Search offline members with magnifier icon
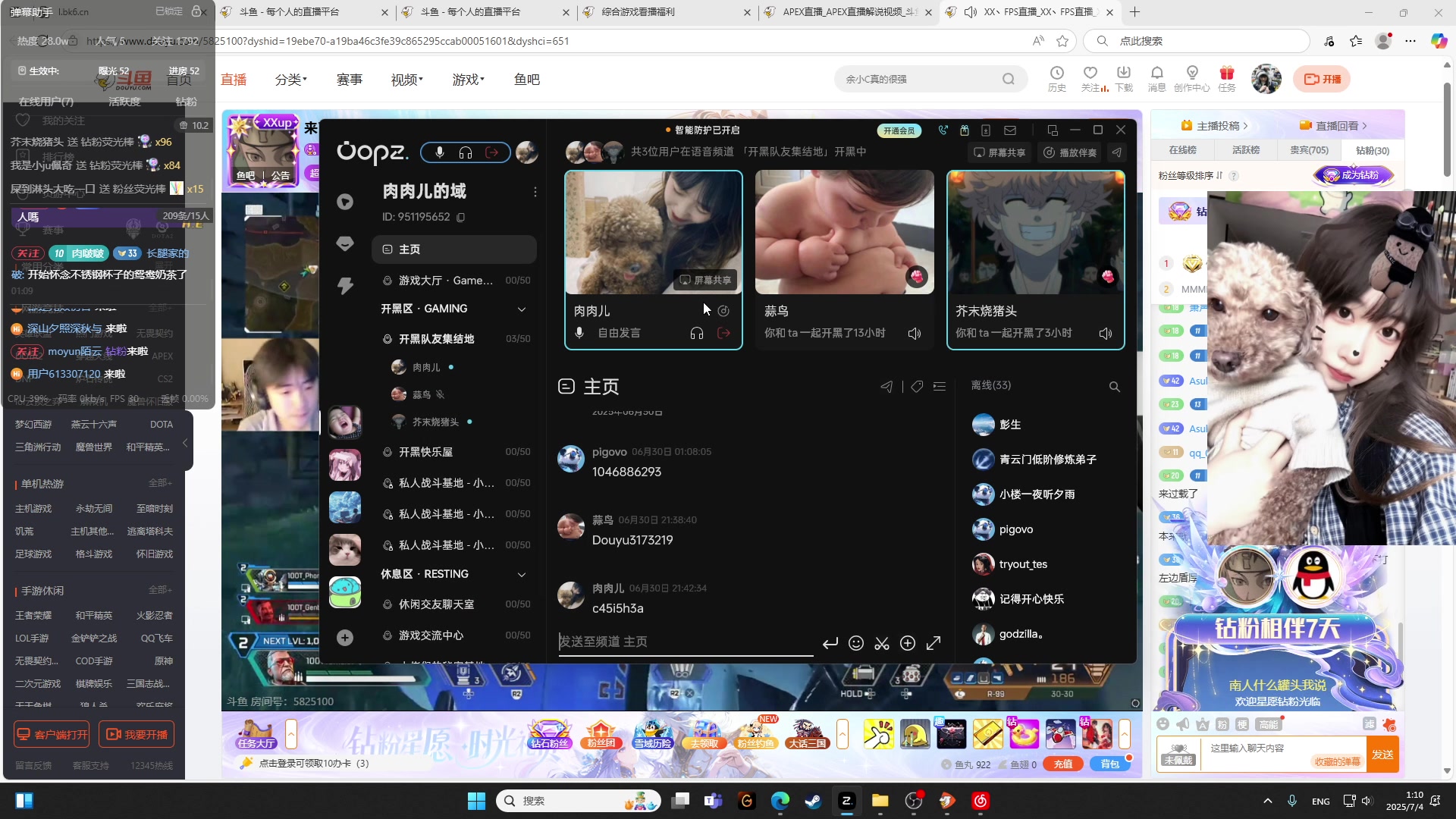The image size is (1456, 819). pos(1115,387)
